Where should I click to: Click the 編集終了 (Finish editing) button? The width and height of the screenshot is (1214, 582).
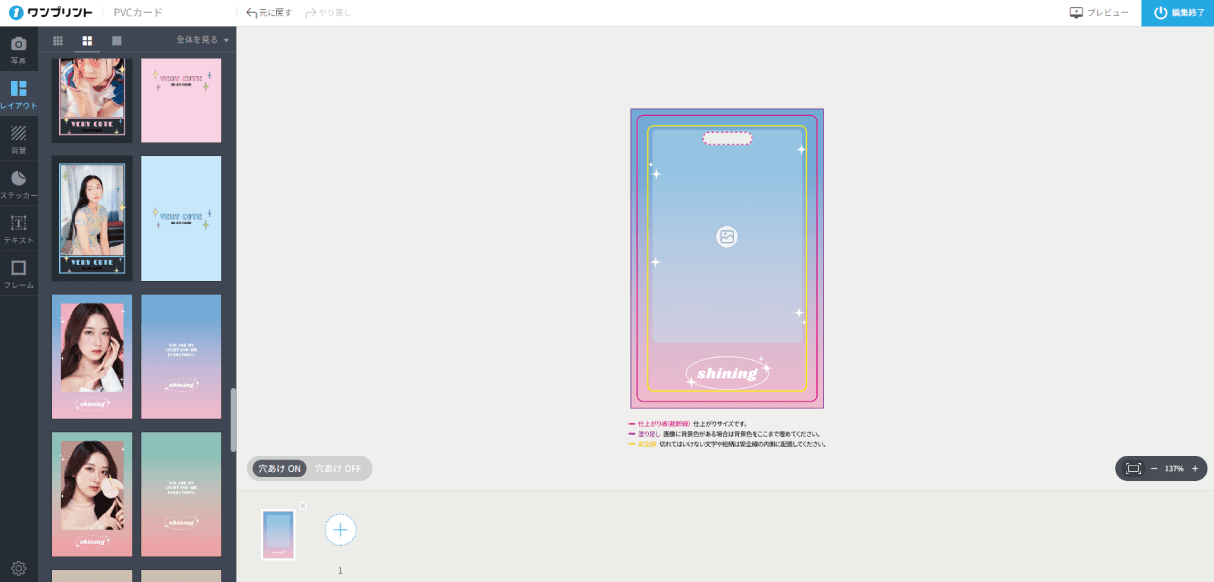point(1177,13)
